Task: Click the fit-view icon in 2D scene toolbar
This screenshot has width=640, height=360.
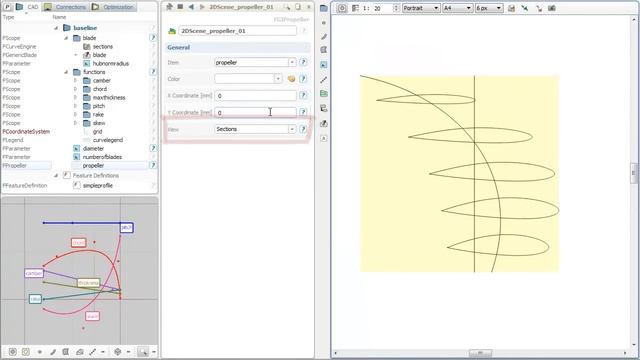Action: (342, 8)
